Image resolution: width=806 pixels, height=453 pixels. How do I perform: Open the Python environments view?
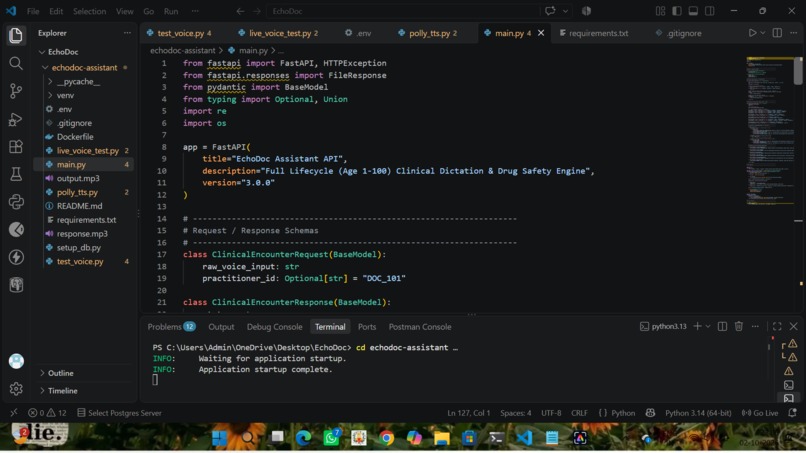click(16, 202)
